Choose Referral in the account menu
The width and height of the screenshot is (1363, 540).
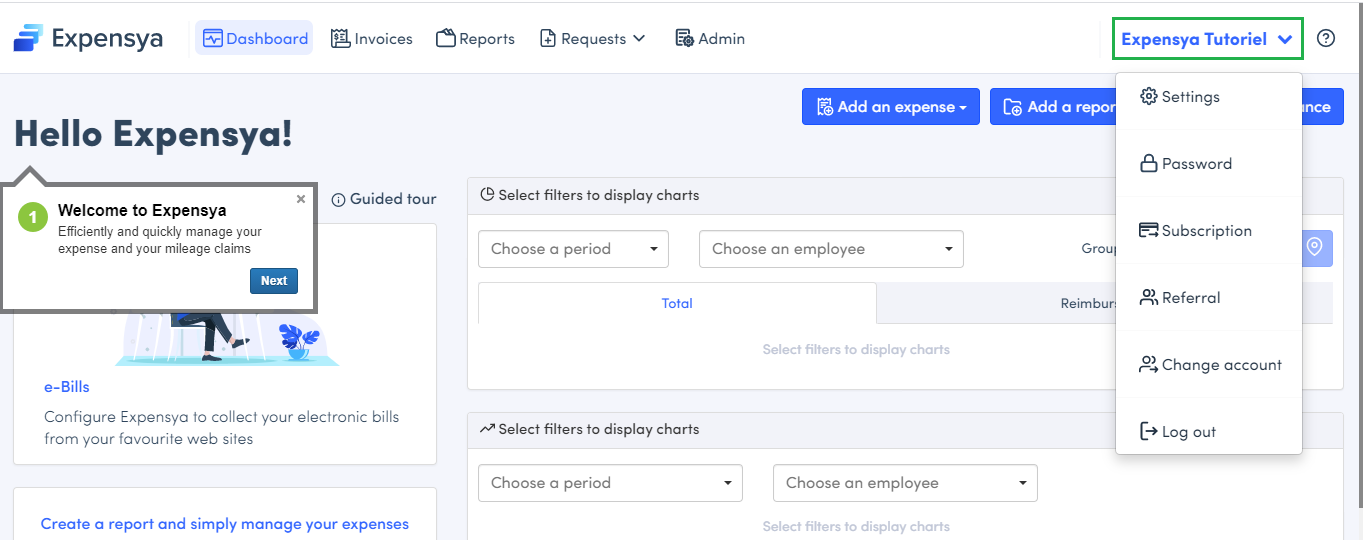(x=1190, y=298)
